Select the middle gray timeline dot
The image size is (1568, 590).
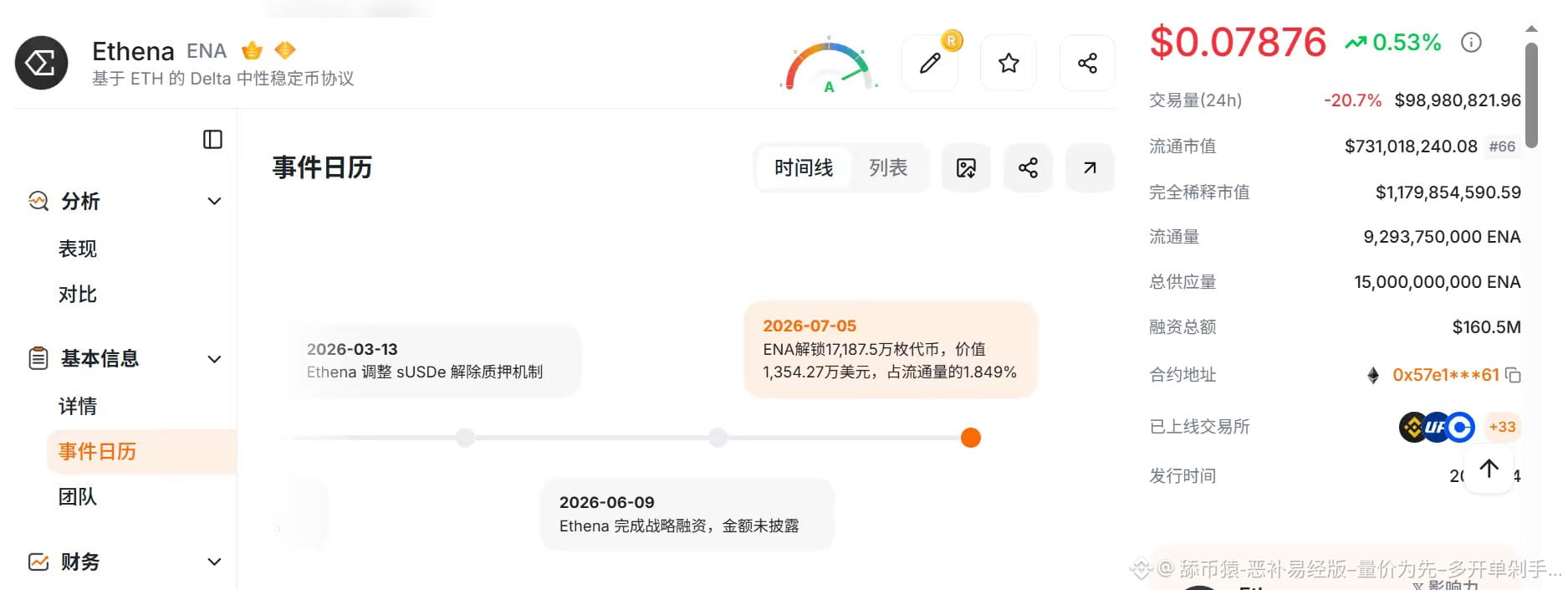pyautogui.click(x=718, y=438)
